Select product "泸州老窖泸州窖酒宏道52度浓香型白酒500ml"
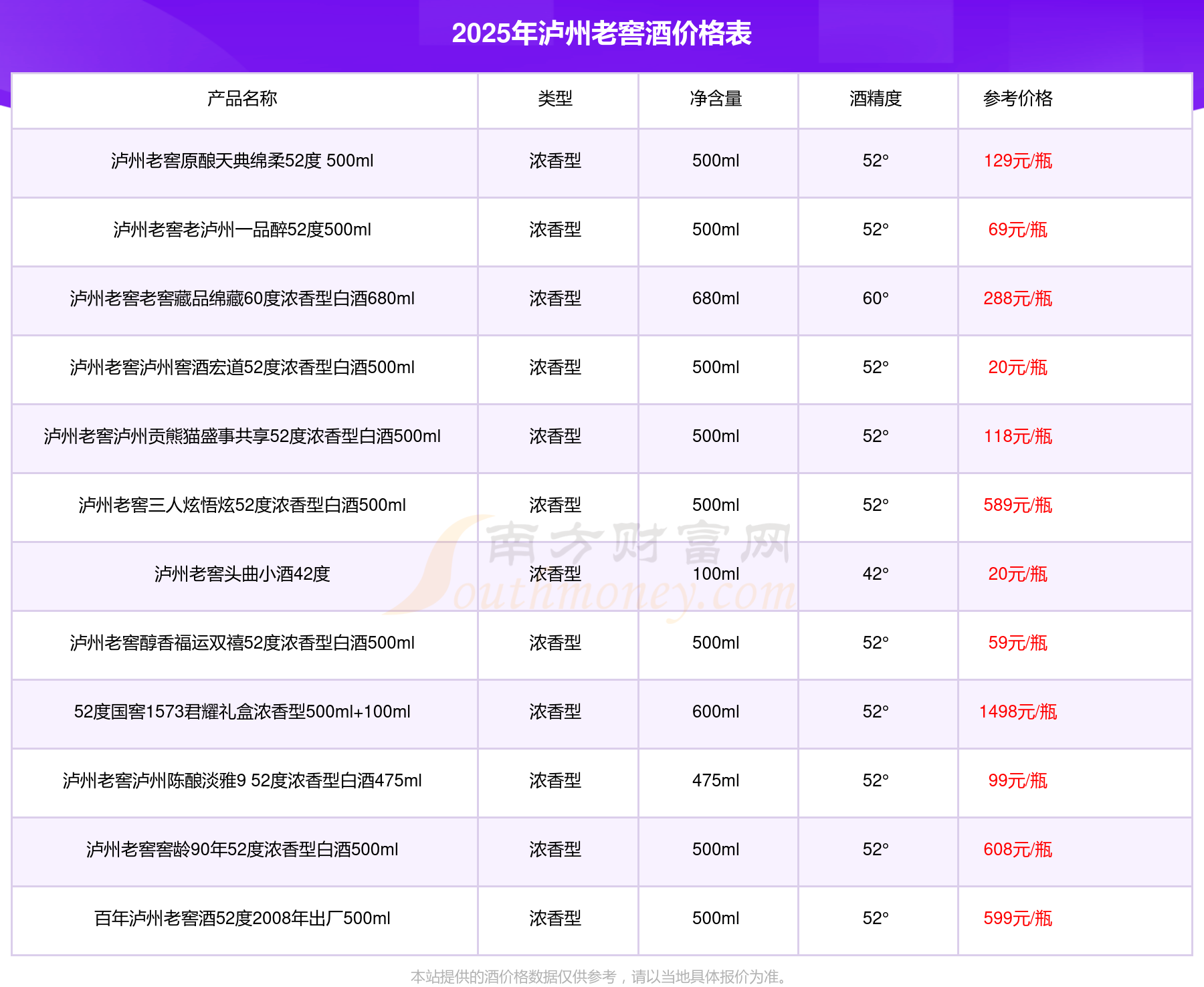This screenshot has height=987, width=1204. [242, 367]
